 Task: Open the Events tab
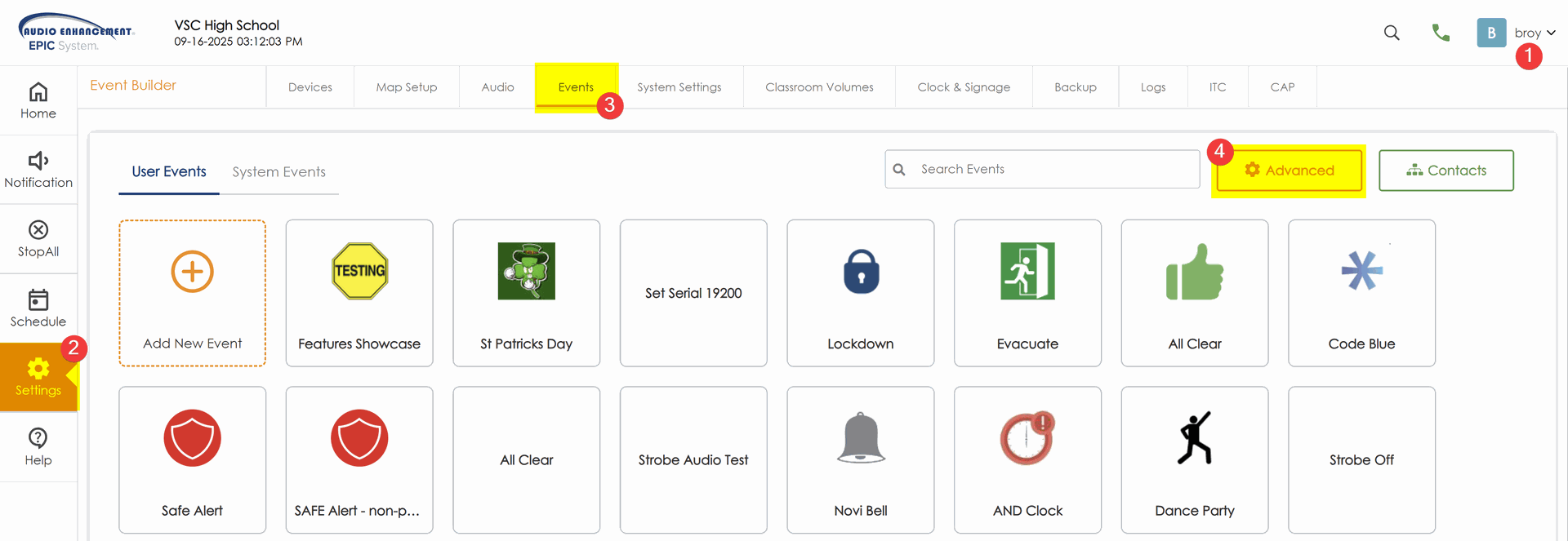point(576,87)
